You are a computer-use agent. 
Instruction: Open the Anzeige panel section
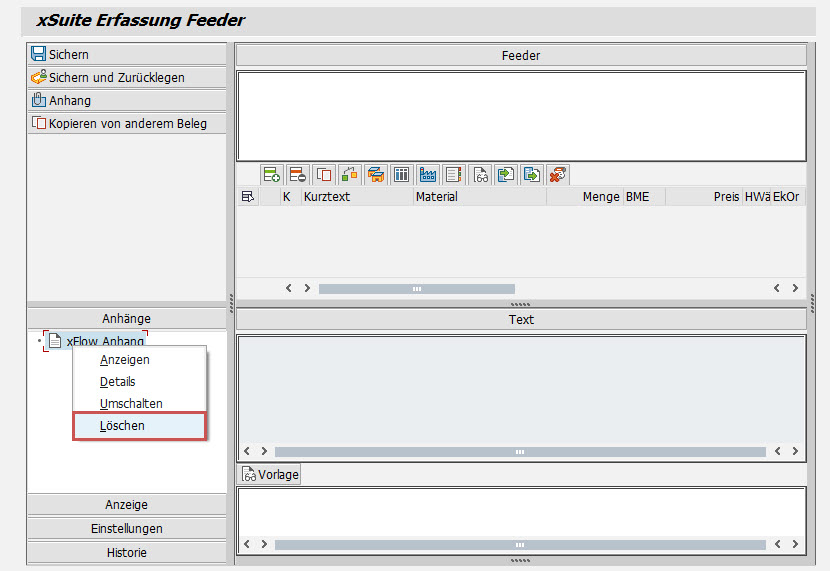click(127, 505)
